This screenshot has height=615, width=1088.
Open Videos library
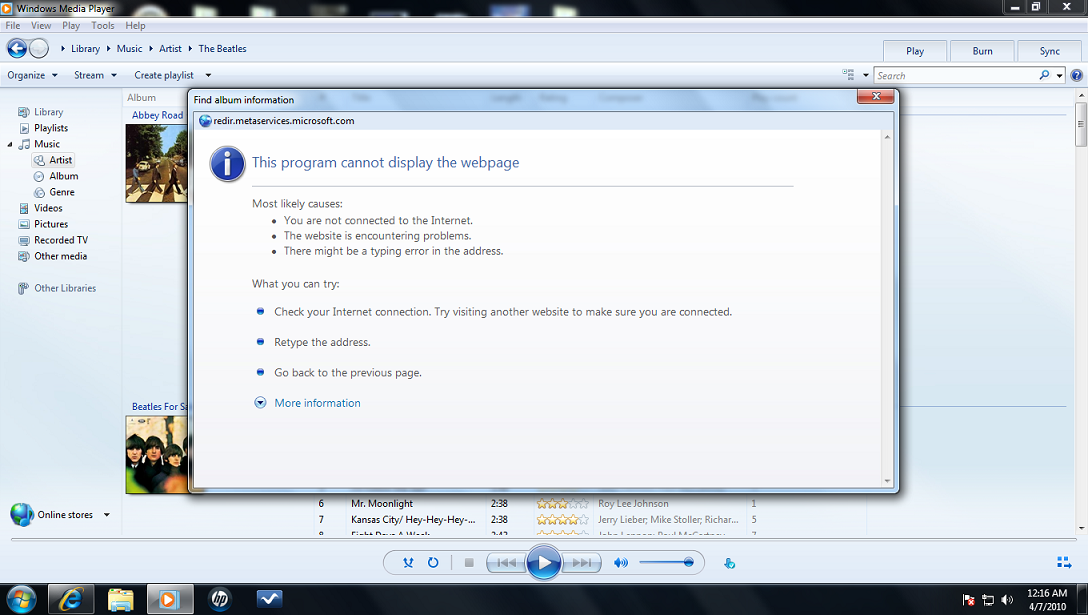click(40, 208)
